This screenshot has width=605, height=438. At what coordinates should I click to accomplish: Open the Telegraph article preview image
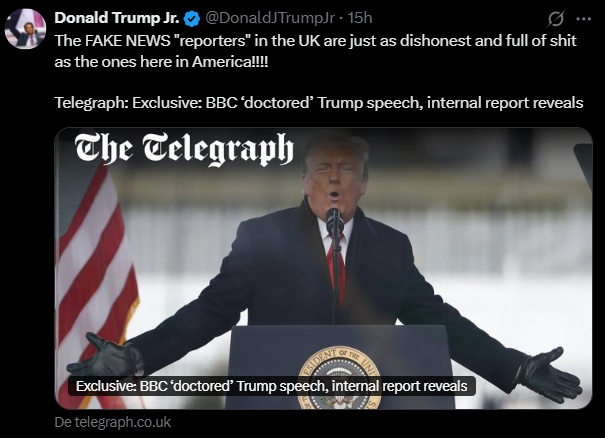(323, 268)
